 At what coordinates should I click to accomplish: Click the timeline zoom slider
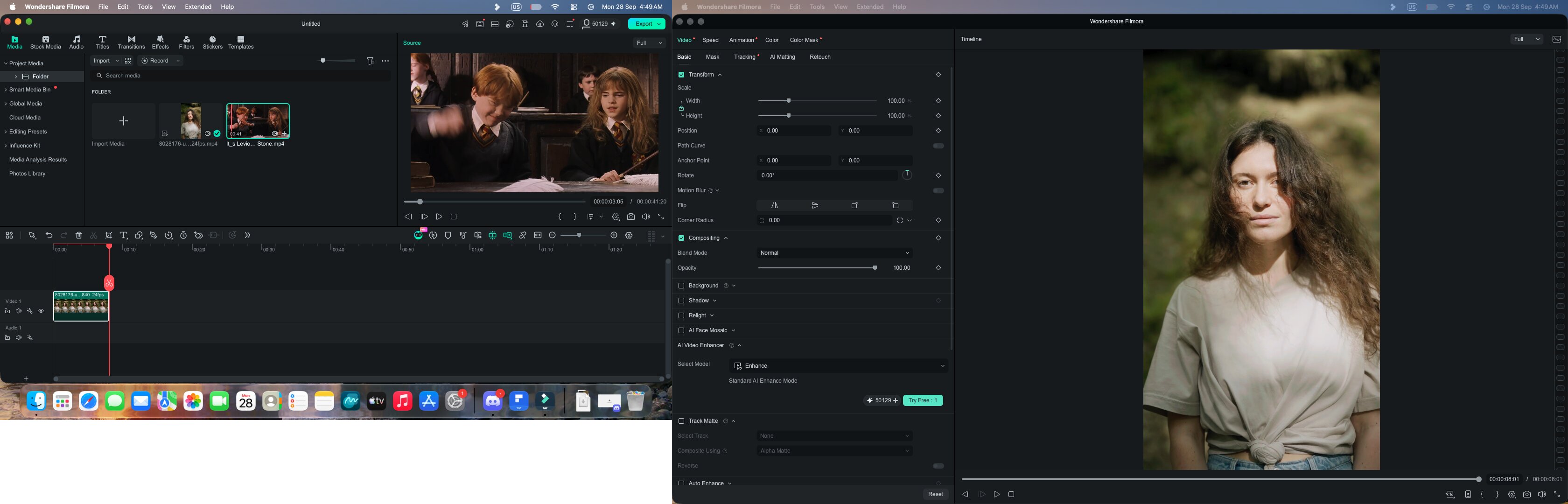click(x=582, y=236)
